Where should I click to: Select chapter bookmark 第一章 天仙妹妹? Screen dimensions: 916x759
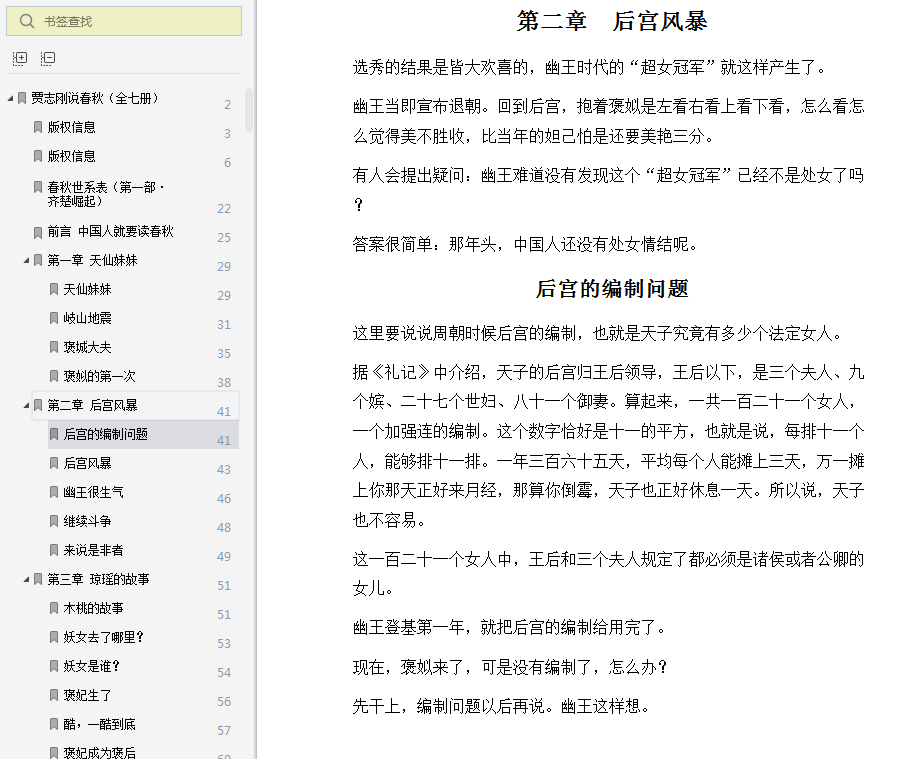[92, 260]
